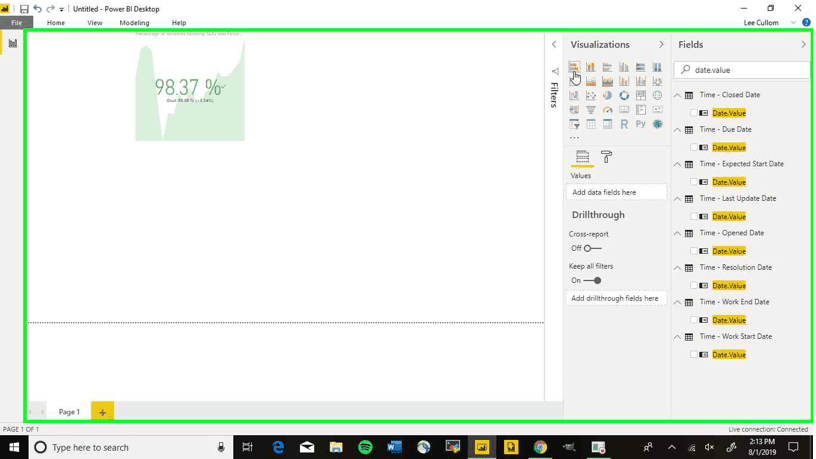Pick the Pie chart visualization
The width and height of the screenshot is (816, 459).
[x=607, y=95]
